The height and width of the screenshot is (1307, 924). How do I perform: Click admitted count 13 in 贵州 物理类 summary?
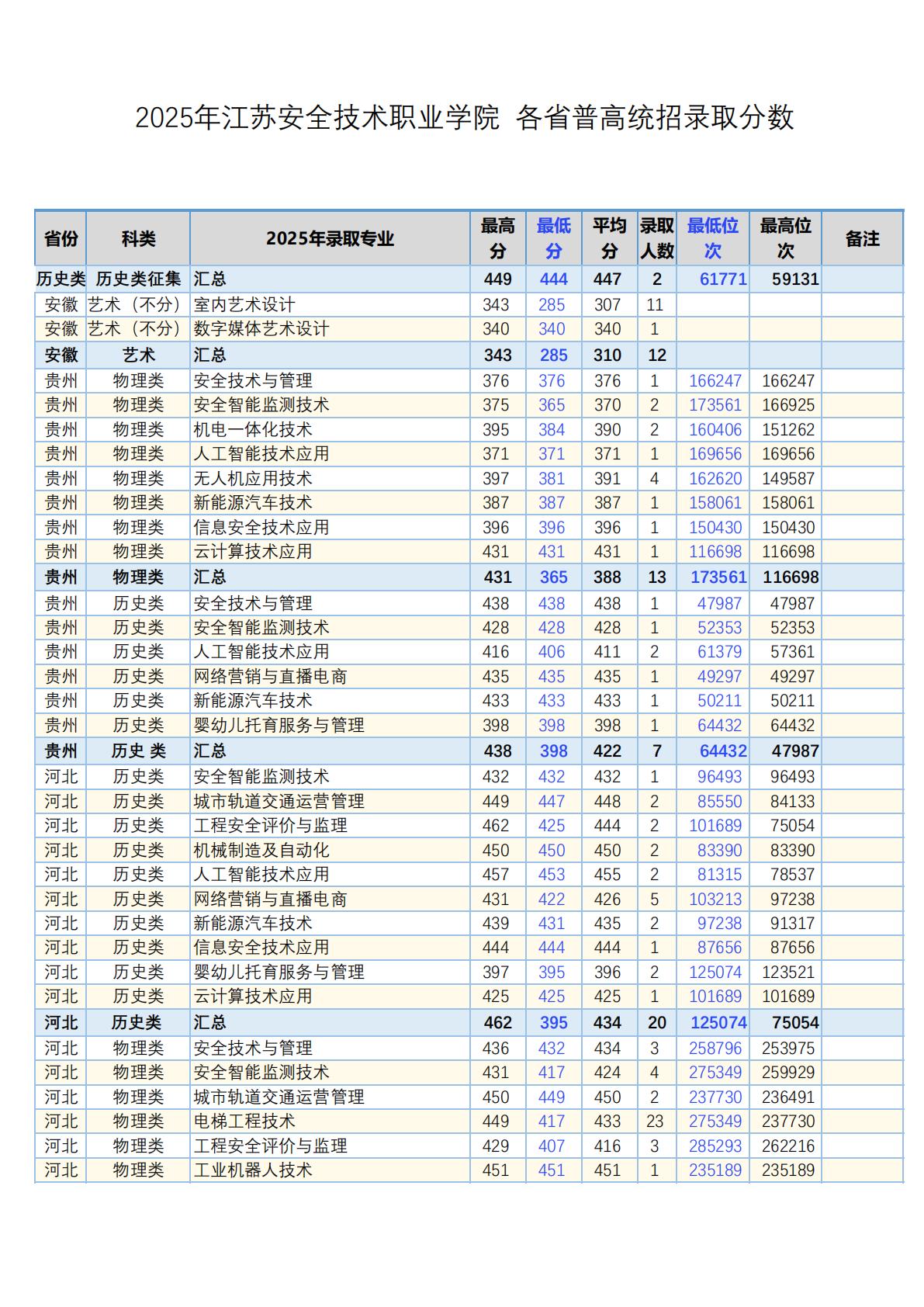[657, 577]
